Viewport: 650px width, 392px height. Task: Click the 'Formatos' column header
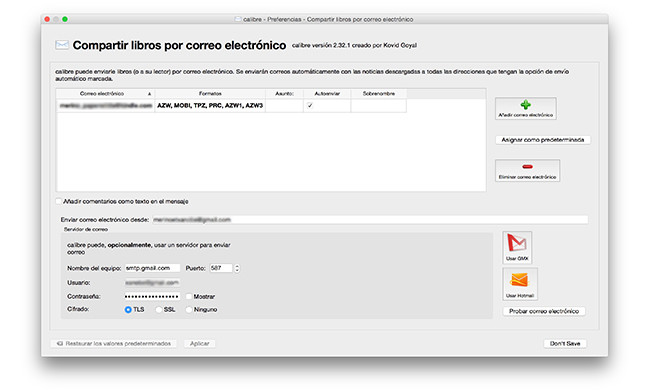210,94
